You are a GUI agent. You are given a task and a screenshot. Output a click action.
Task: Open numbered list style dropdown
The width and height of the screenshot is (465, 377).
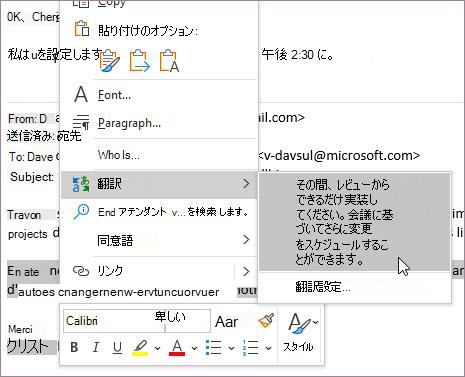click(x=268, y=348)
